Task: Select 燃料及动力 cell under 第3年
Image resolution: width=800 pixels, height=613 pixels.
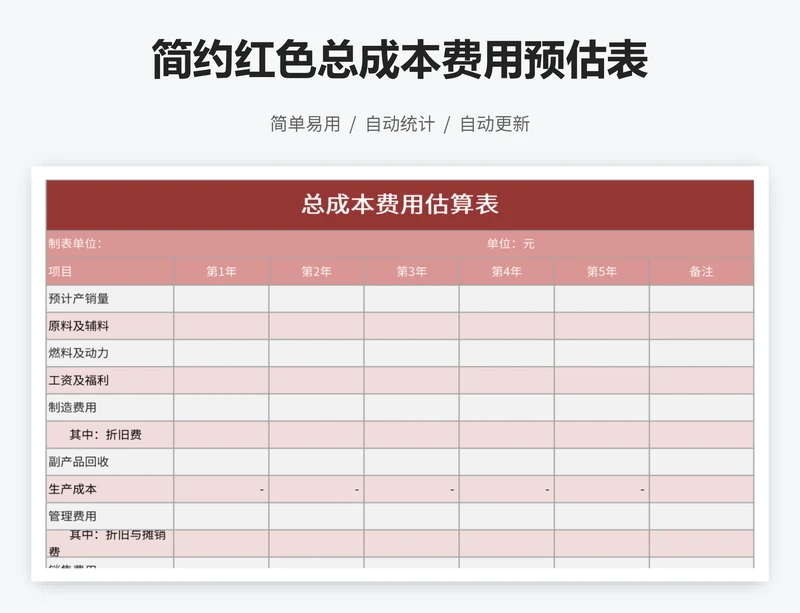Action: coord(411,353)
